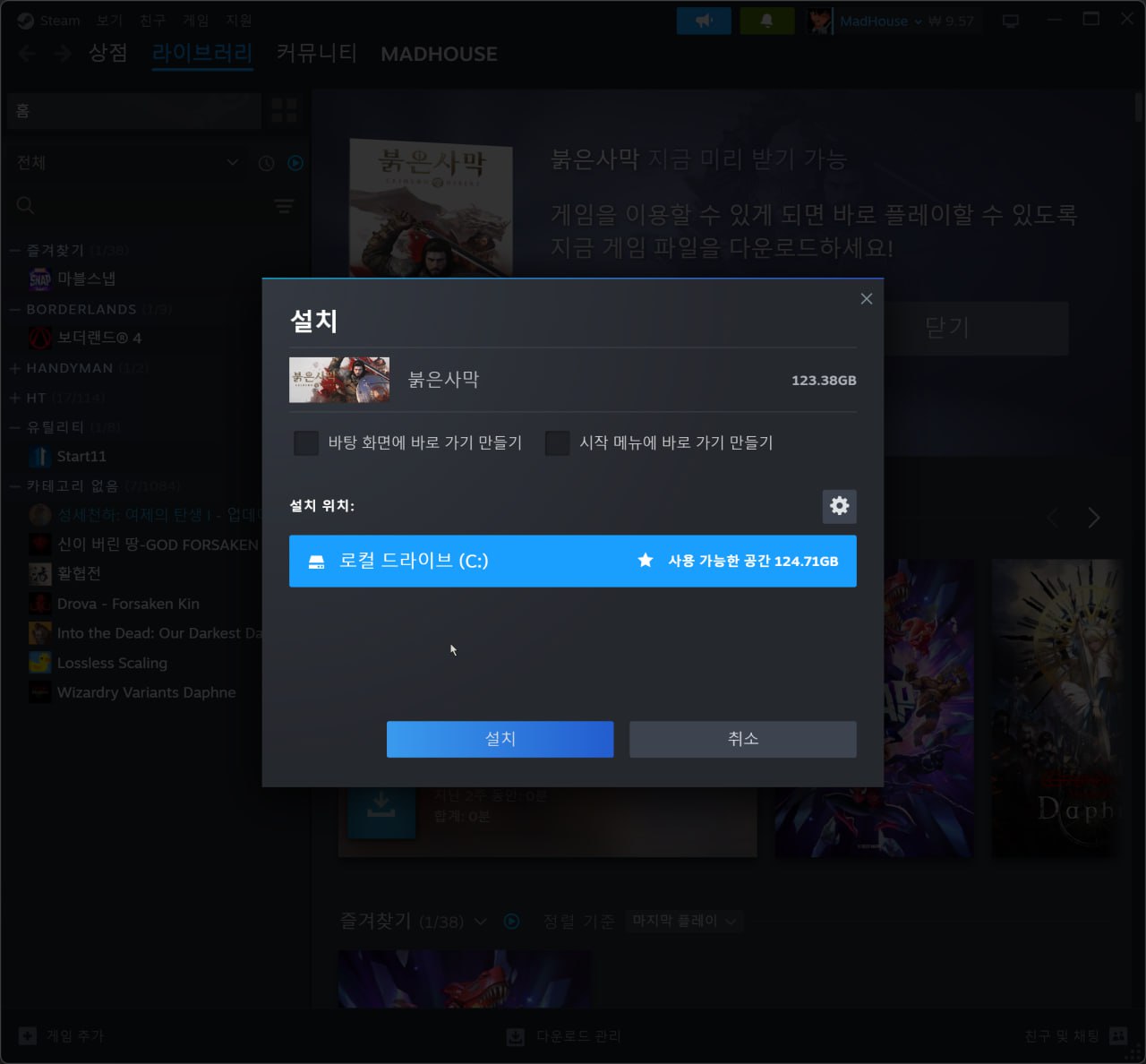Viewport: 1146px width, 1064px height.
Task: Open the 상점 store tab
Action: [107, 54]
